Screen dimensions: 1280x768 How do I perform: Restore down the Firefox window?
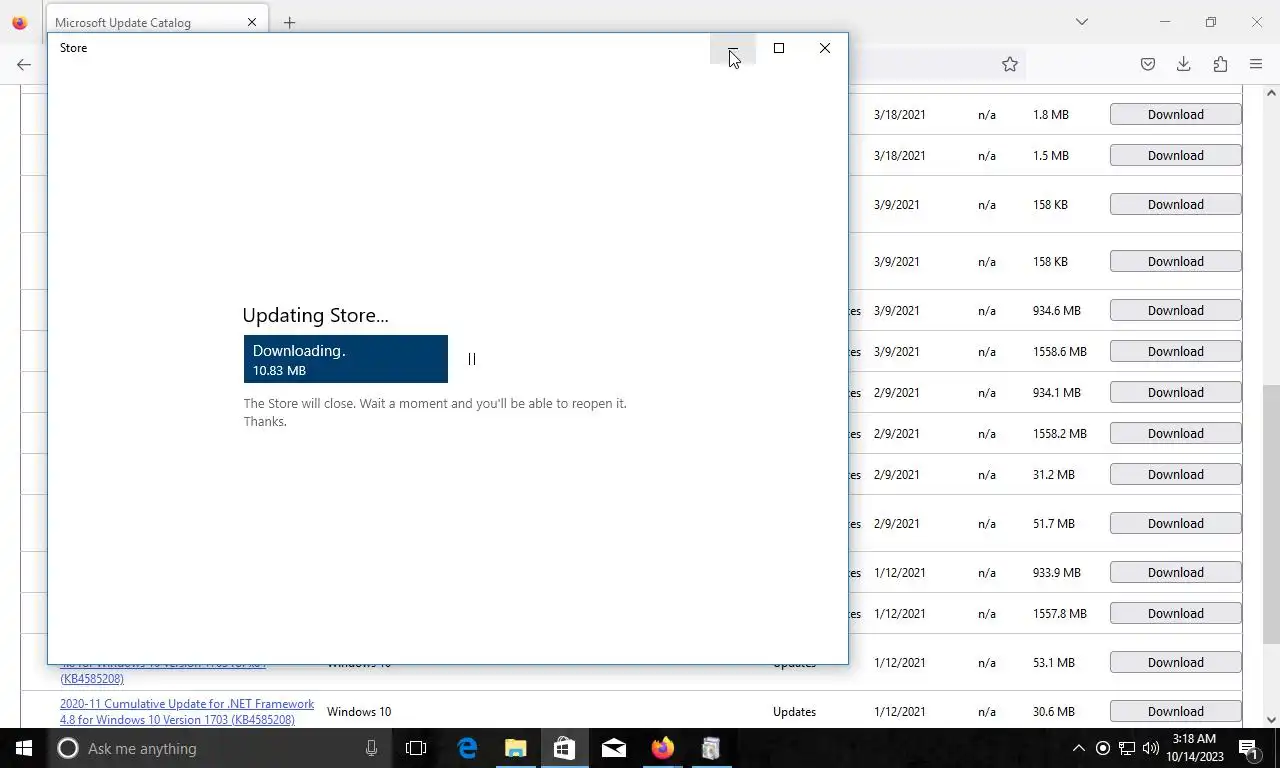pyautogui.click(x=1211, y=22)
